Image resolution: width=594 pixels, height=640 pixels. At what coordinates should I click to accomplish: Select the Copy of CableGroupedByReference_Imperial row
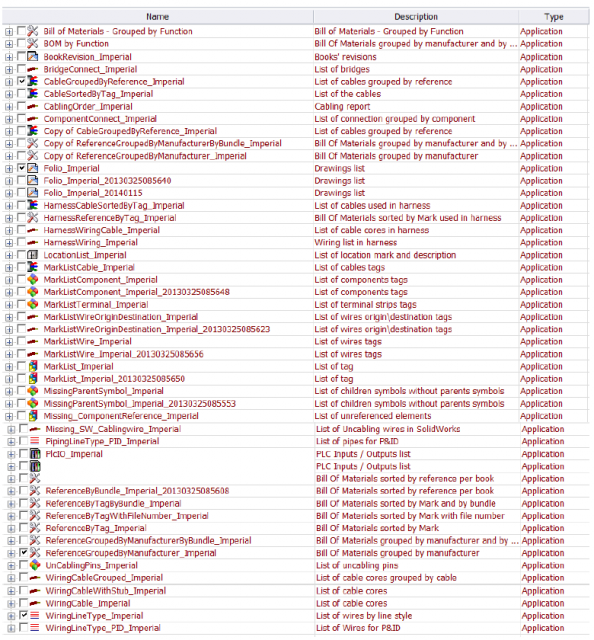(296, 131)
